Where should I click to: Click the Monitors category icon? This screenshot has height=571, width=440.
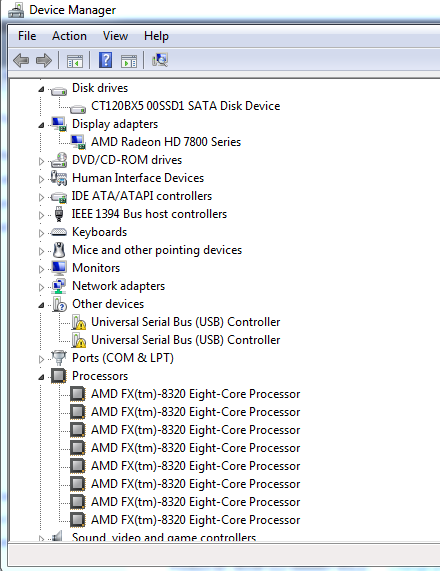coord(59,268)
